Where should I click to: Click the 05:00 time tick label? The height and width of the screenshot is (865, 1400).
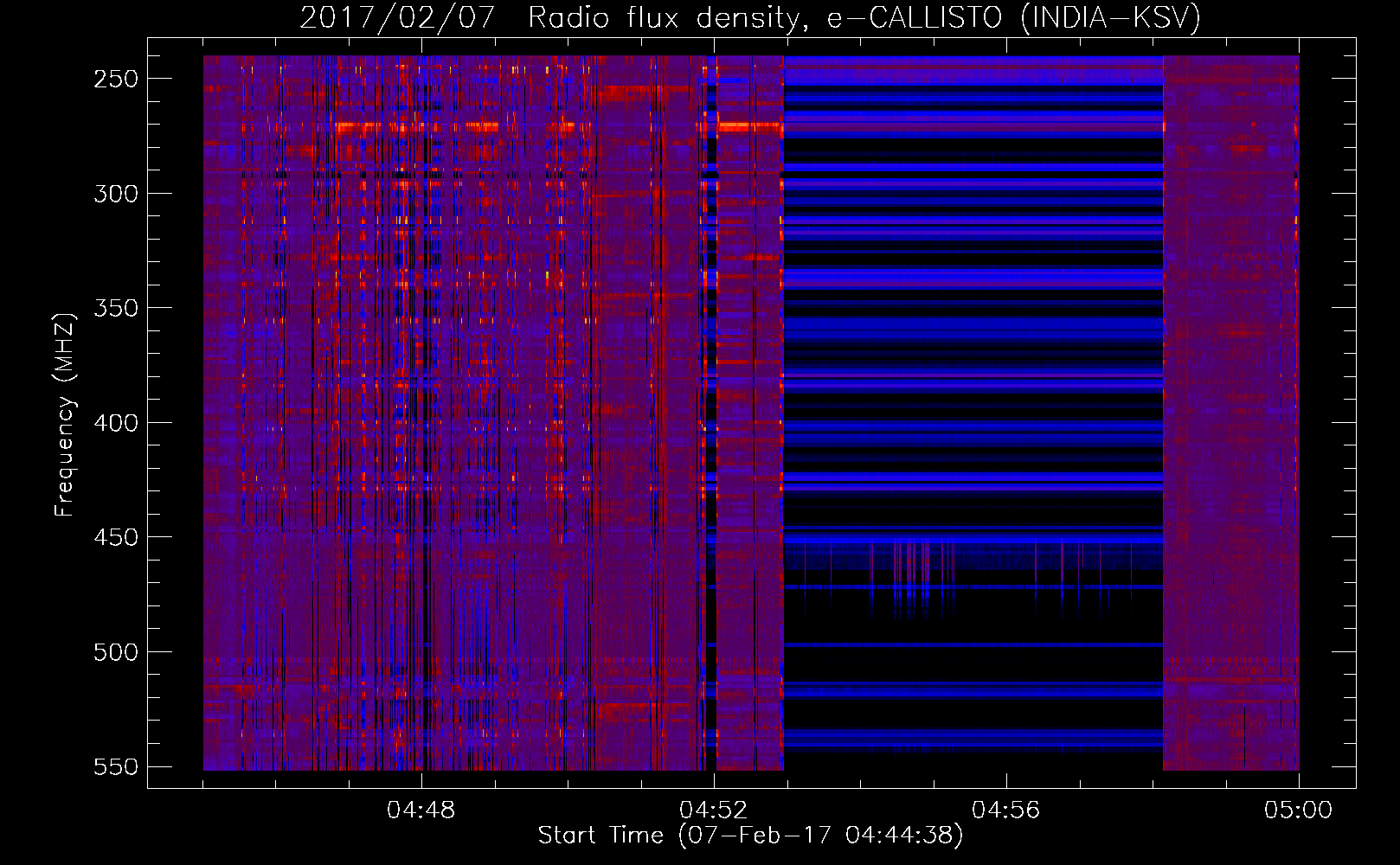click(1299, 811)
